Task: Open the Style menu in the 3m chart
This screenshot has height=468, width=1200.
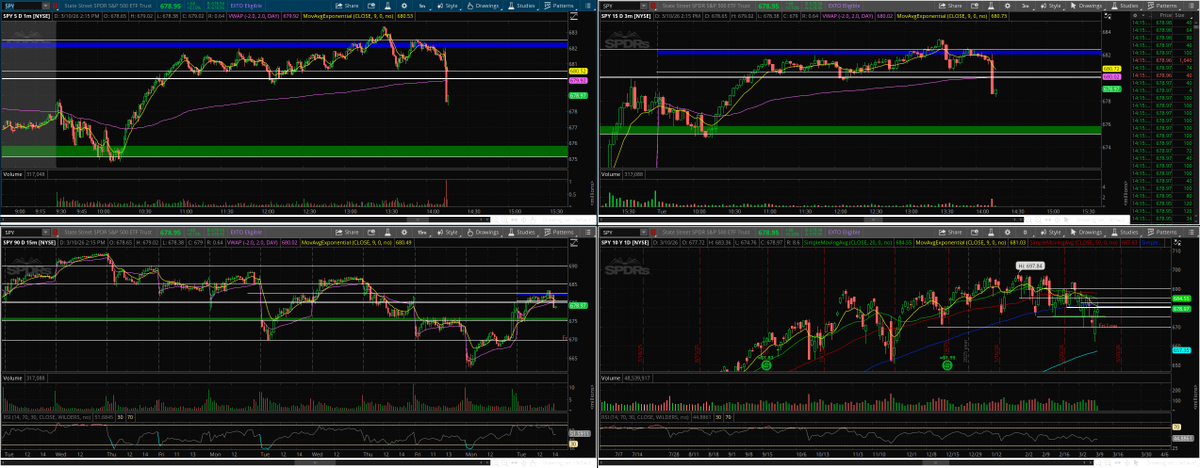Action: pos(1050,6)
